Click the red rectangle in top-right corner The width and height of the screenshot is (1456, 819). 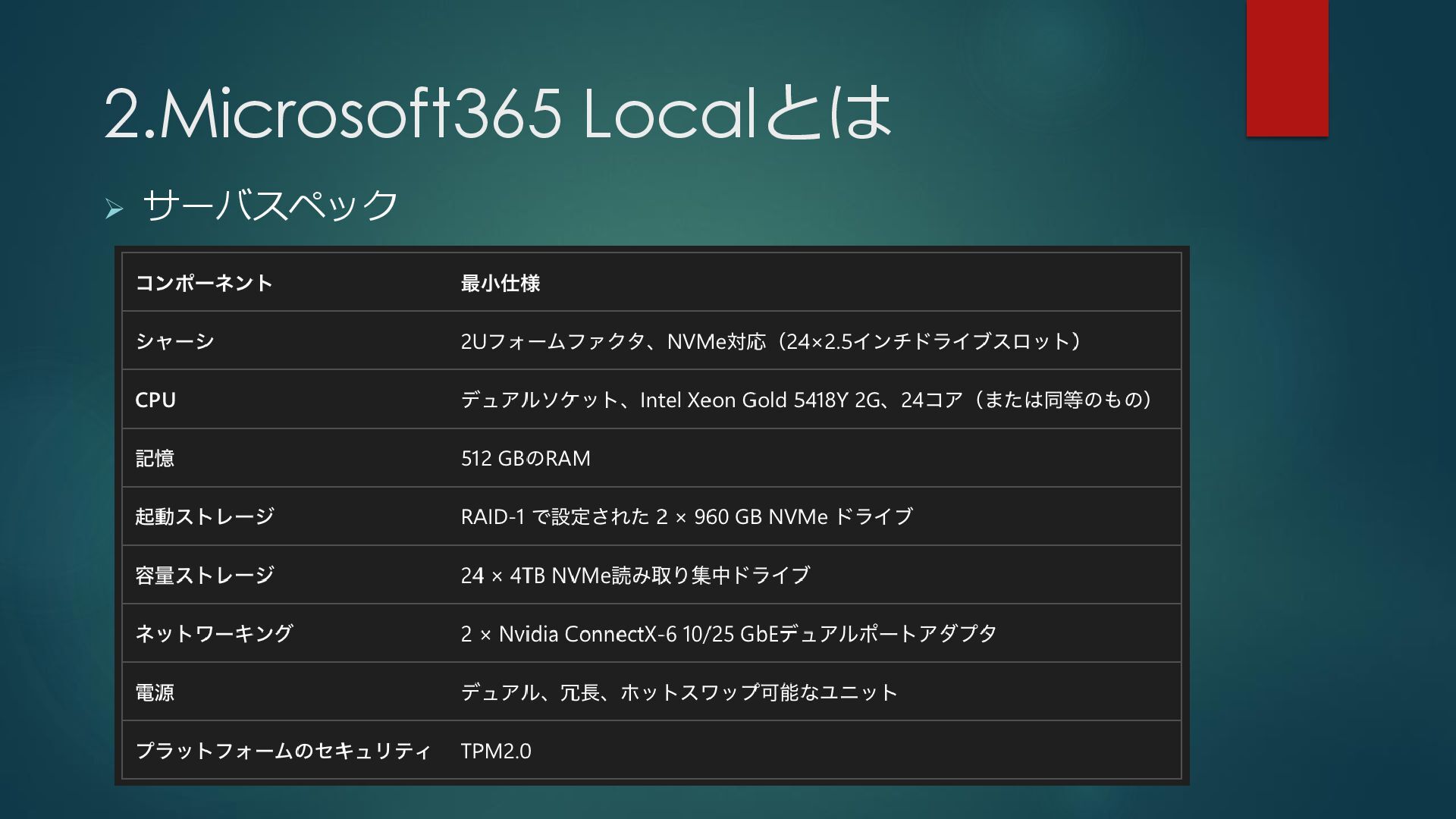[1287, 68]
